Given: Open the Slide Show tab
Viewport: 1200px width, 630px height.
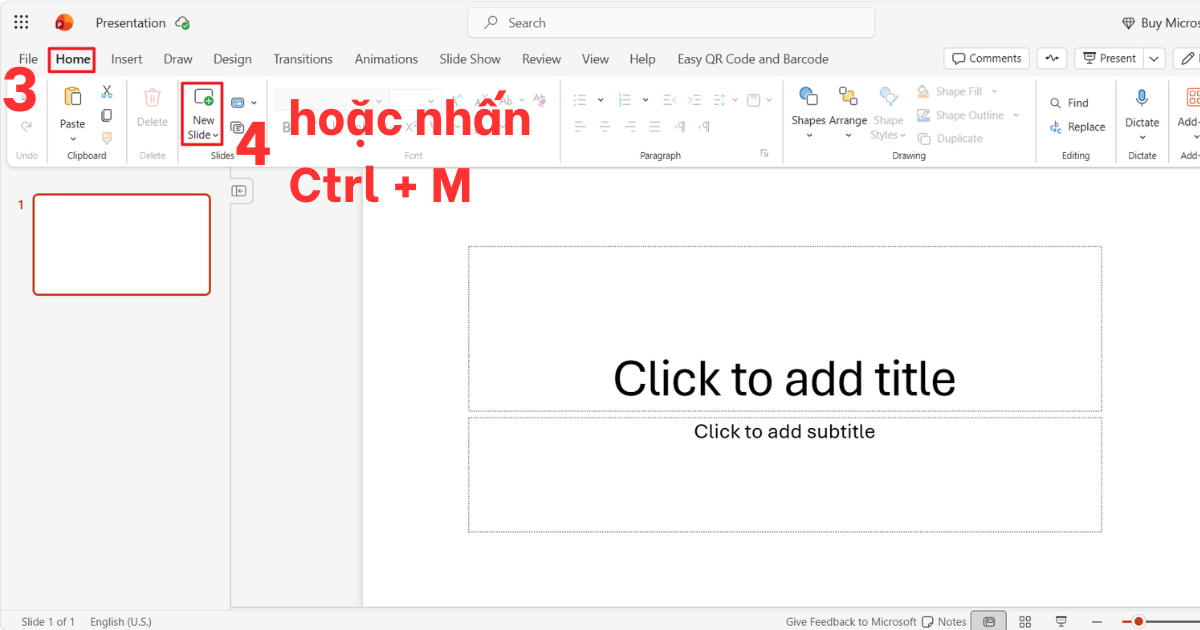Looking at the screenshot, I should click(x=470, y=59).
